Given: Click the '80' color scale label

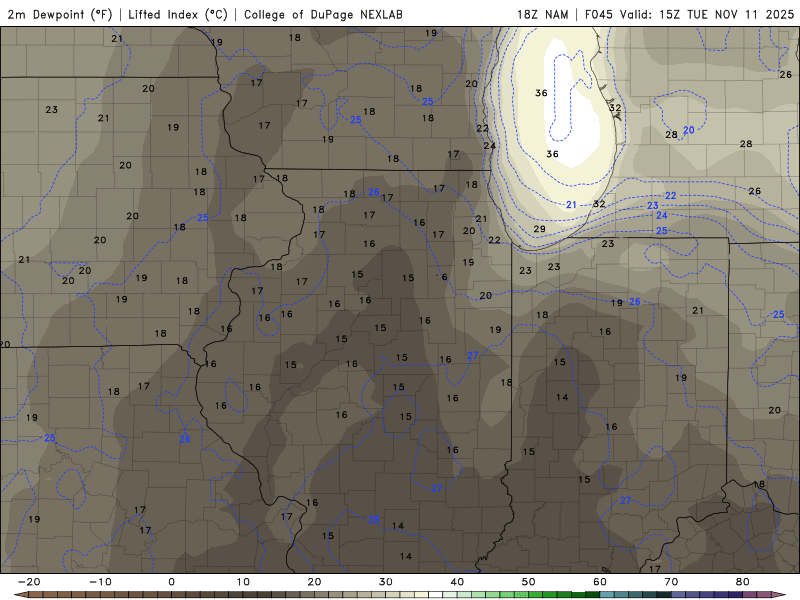Looking at the screenshot, I should (x=743, y=582).
